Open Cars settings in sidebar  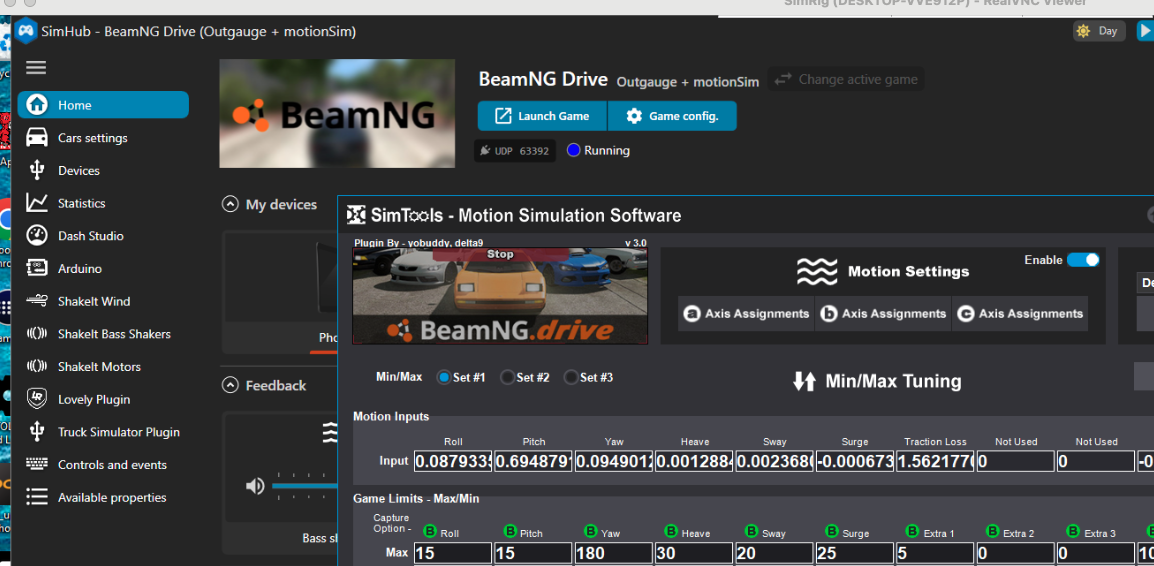tap(92, 138)
